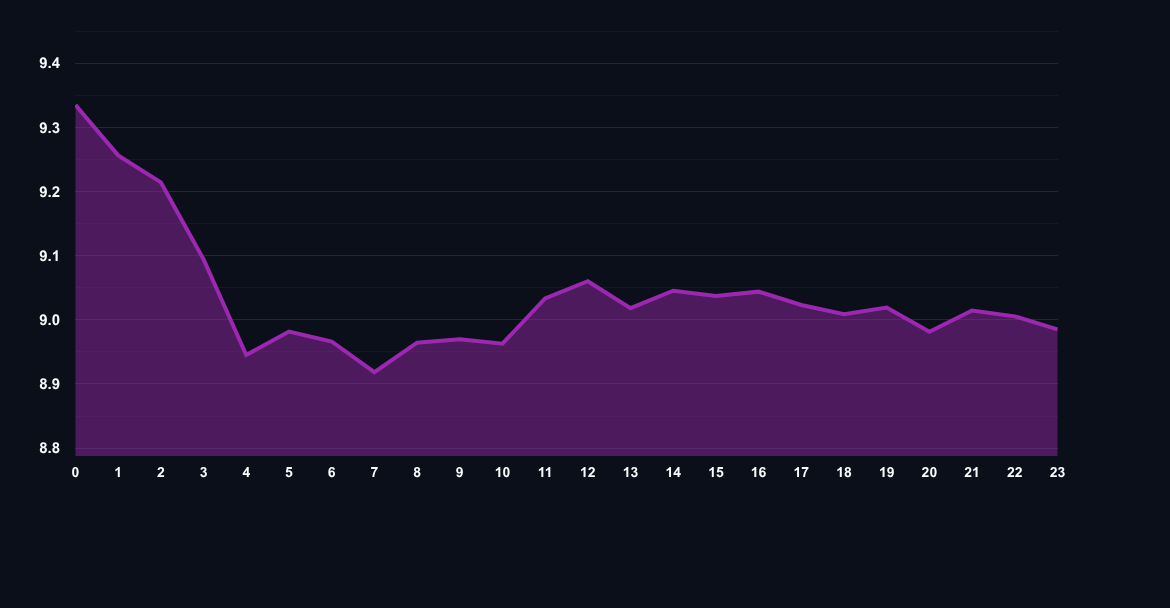Viewport: 1170px width, 608px height.
Task: Select the dip at hour 20
Action: pyautogui.click(x=928, y=332)
